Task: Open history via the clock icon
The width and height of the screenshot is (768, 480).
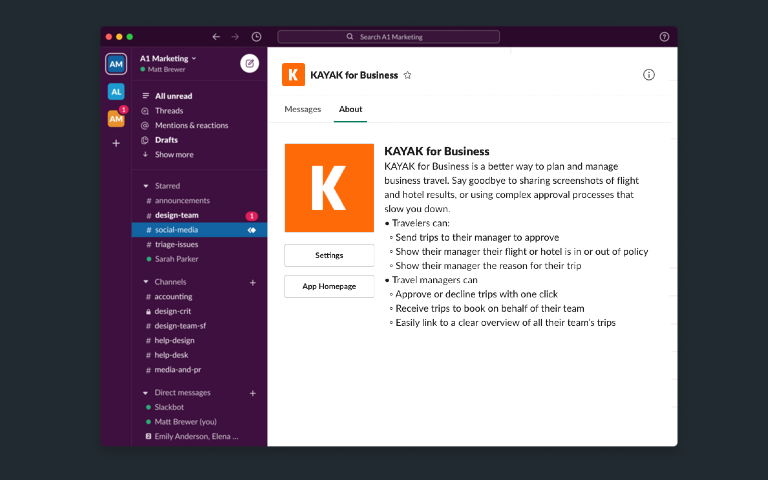Action: [256, 37]
